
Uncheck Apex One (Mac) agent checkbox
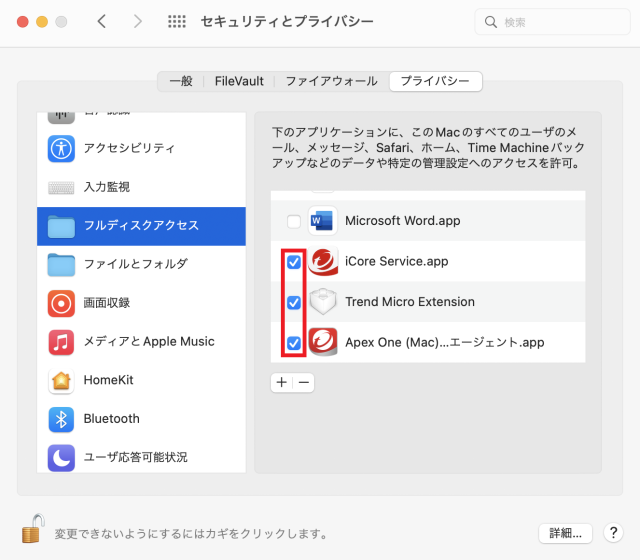tap(294, 342)
